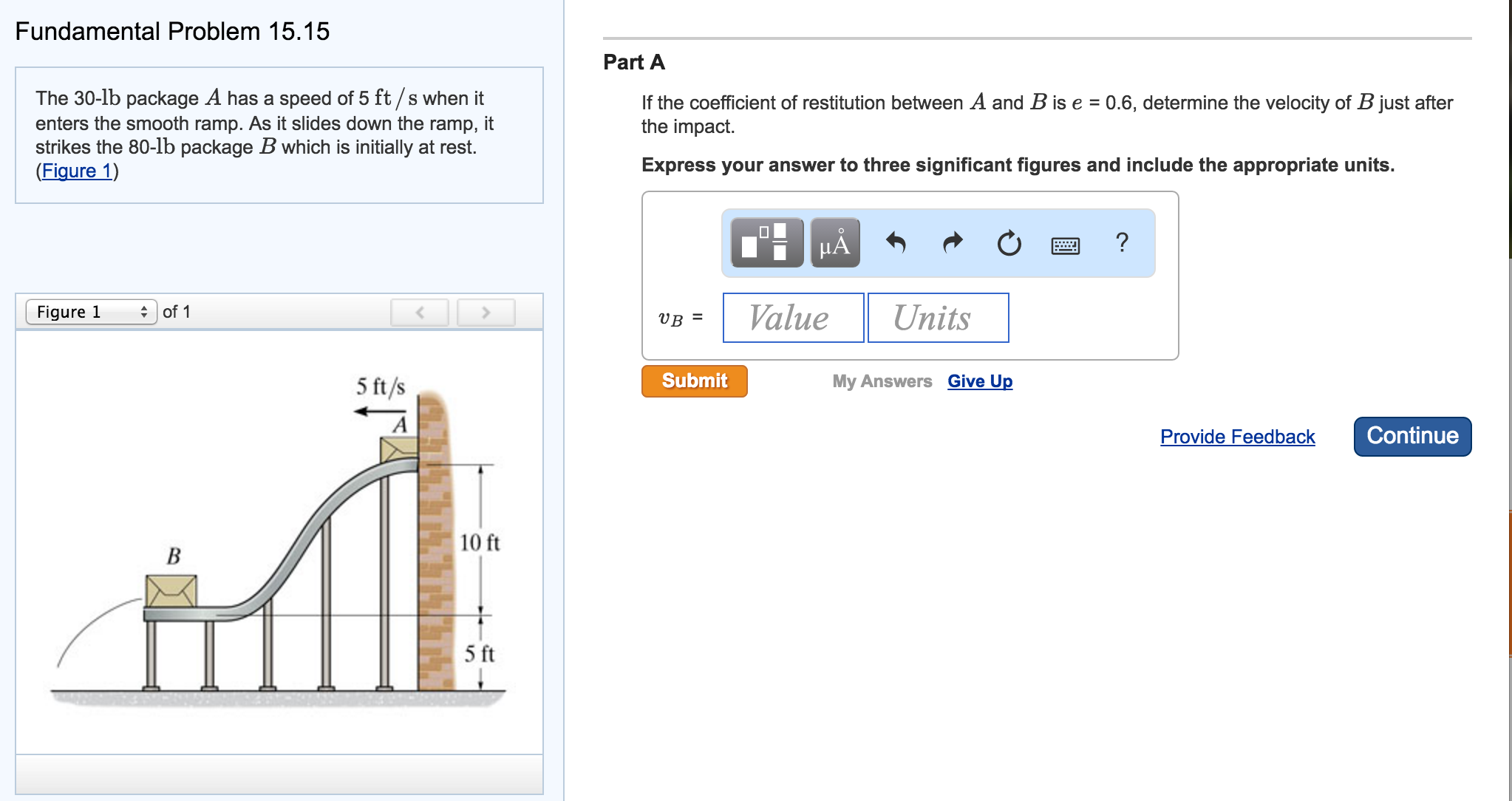Open the Provide Feedback link
This screenshot has height=801, width=1512.
tap(1237, 437)
